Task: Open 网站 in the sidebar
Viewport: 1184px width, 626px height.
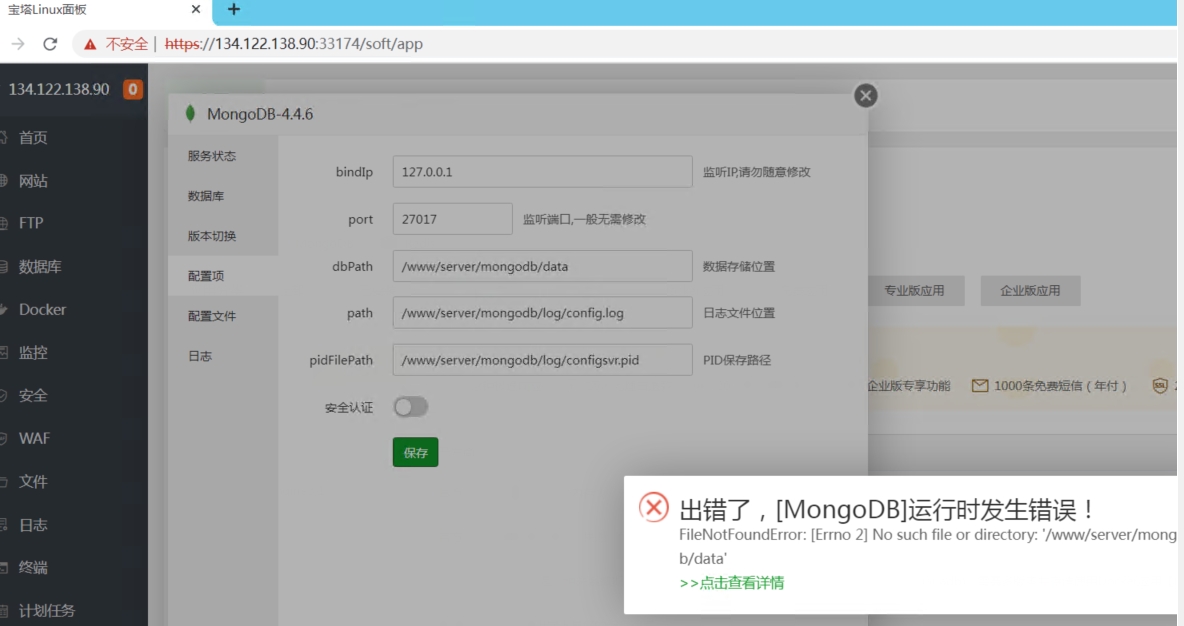Action: 32,180
